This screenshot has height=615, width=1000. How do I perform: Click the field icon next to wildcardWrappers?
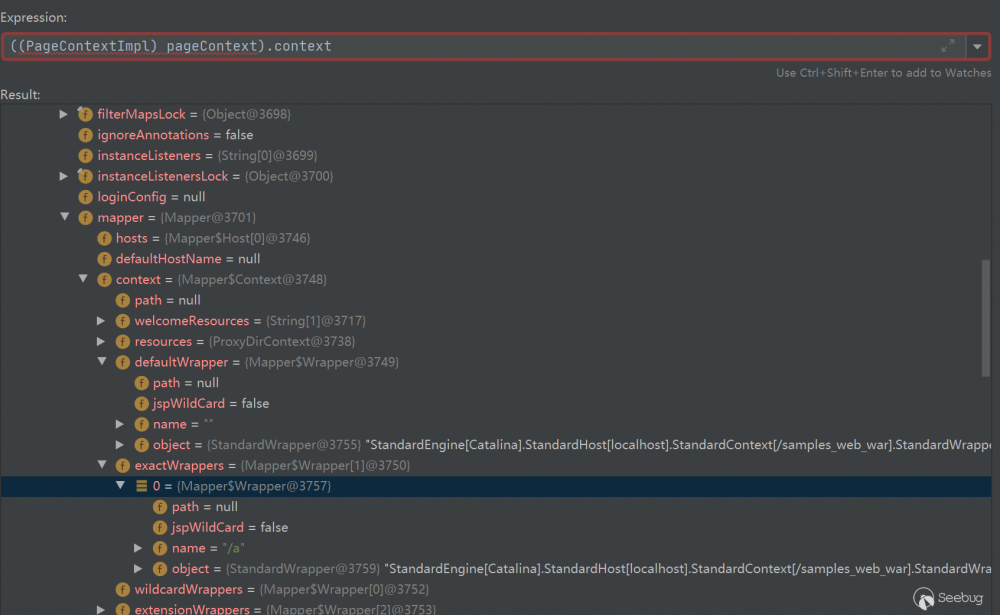coord(122,589)
